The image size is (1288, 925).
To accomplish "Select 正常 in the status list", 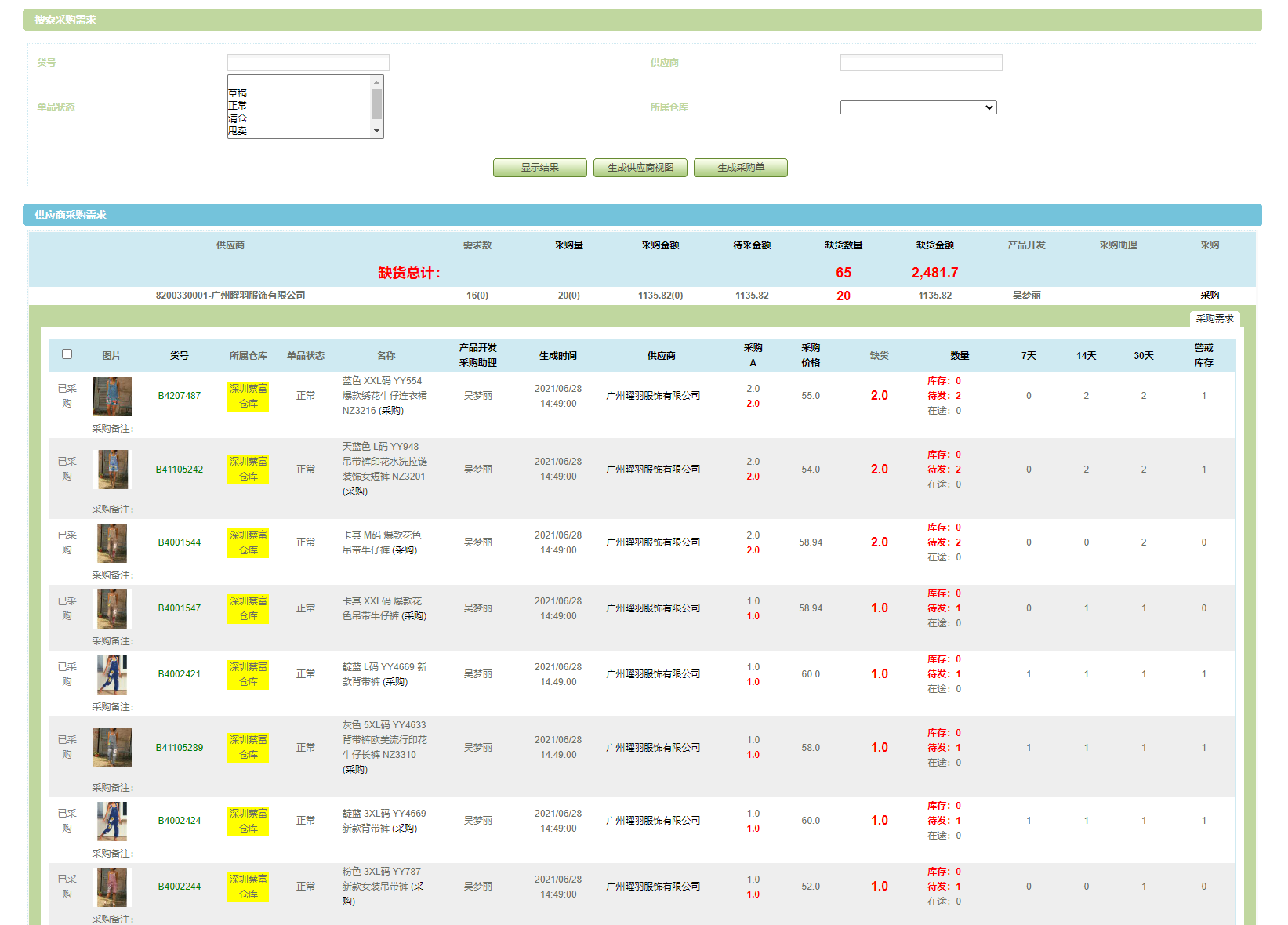I will coord(238,106).
